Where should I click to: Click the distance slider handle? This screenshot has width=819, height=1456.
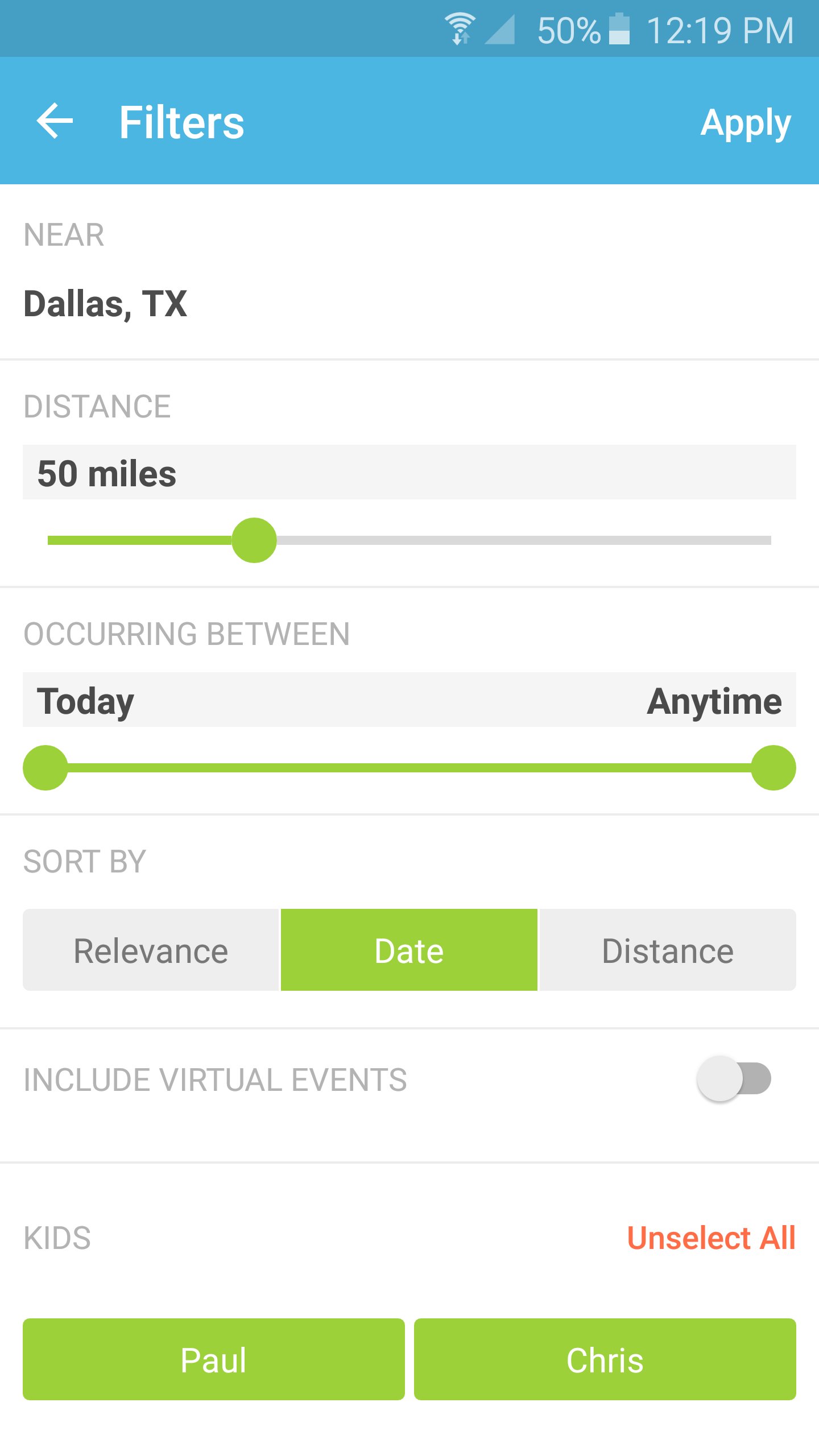254,540
